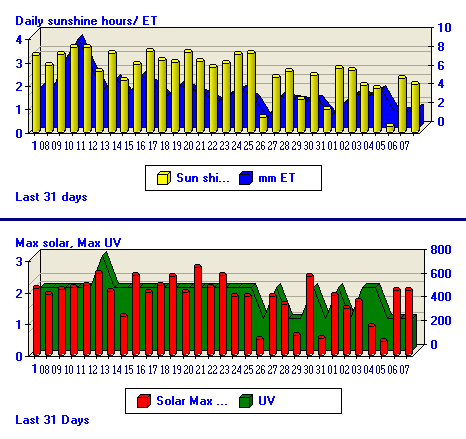Click the right-axis value 200 on solar chart

(441, 320)
